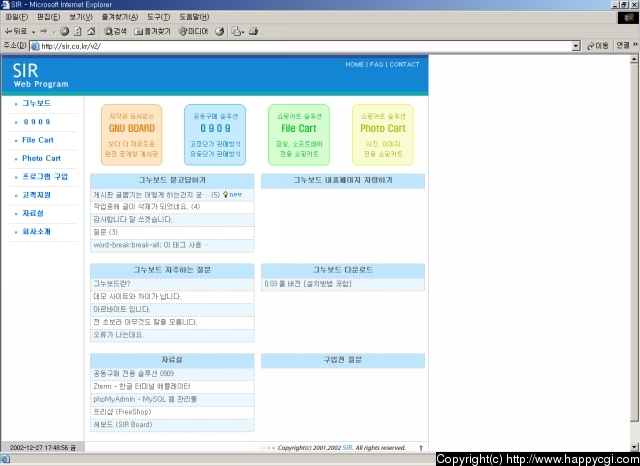Open the 도구(T) menu

click(x=158, y=17)
